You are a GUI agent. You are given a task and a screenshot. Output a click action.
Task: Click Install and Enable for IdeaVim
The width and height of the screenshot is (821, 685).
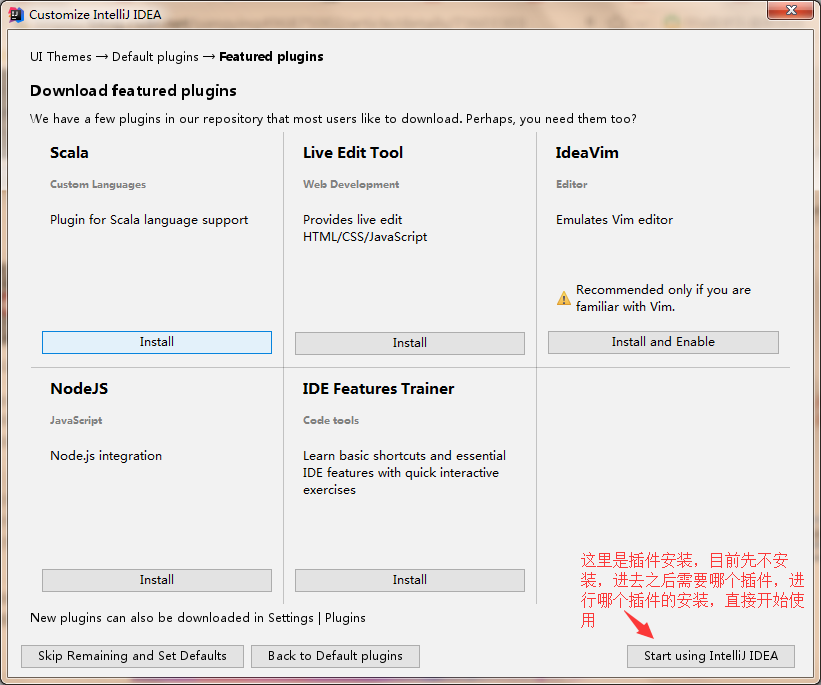pos(663,342)
